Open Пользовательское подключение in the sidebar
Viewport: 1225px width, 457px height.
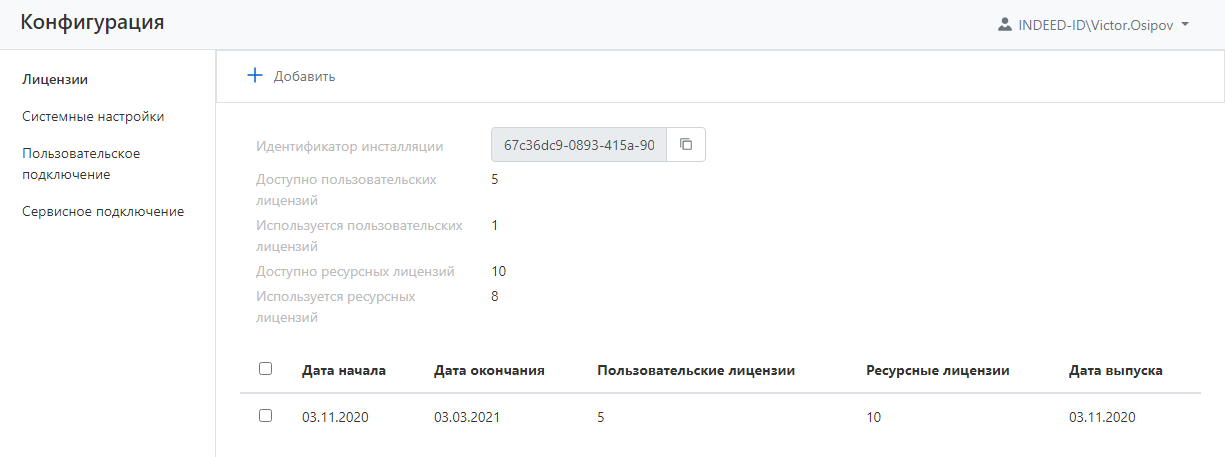pyautogui.click(x=81, y=164)
